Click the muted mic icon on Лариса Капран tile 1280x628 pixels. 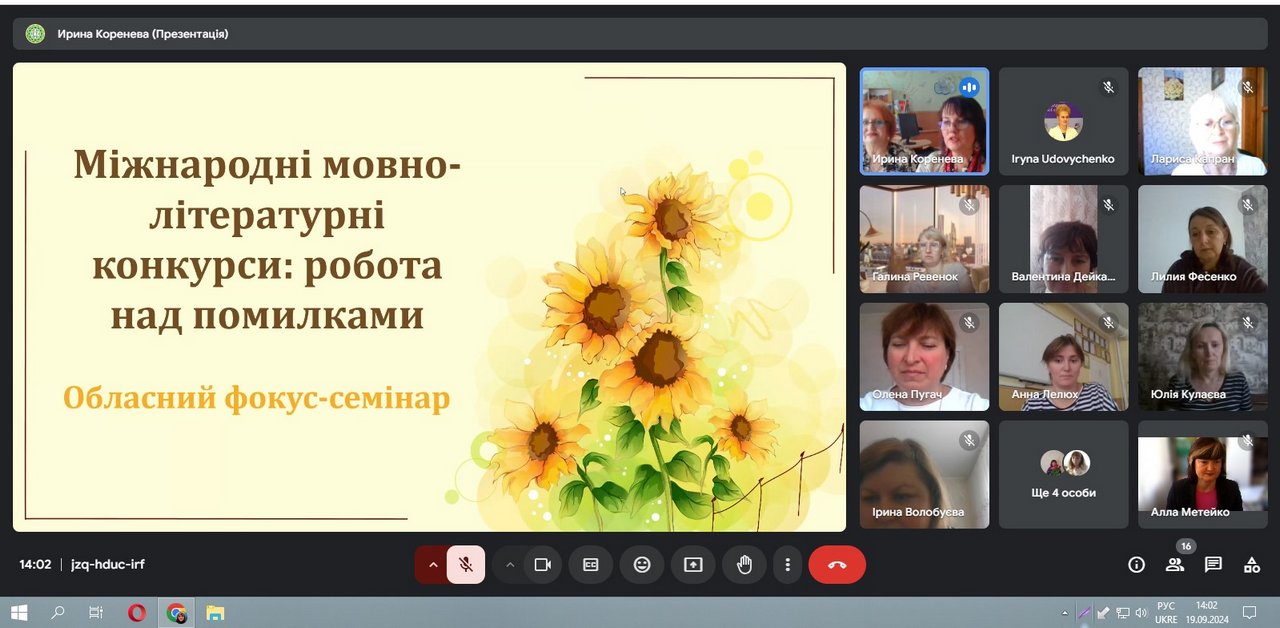pyautogui.click(x=1247, y=87)
